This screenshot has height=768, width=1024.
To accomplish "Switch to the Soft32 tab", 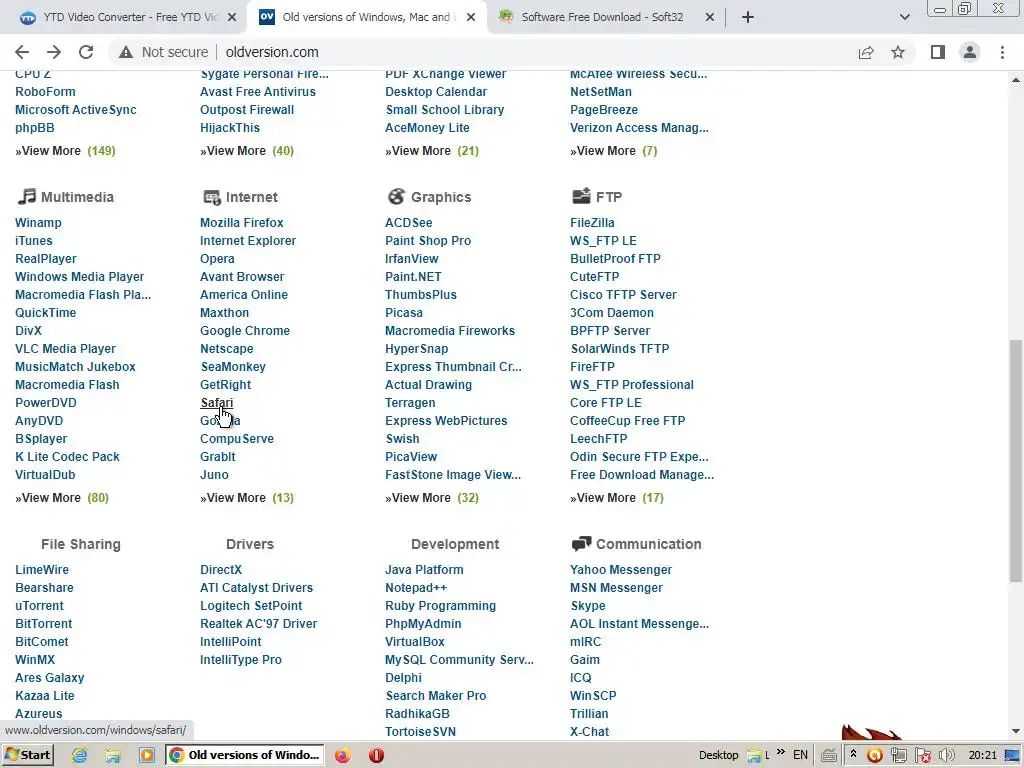I will pyautogui.click(x=606, y=18).
